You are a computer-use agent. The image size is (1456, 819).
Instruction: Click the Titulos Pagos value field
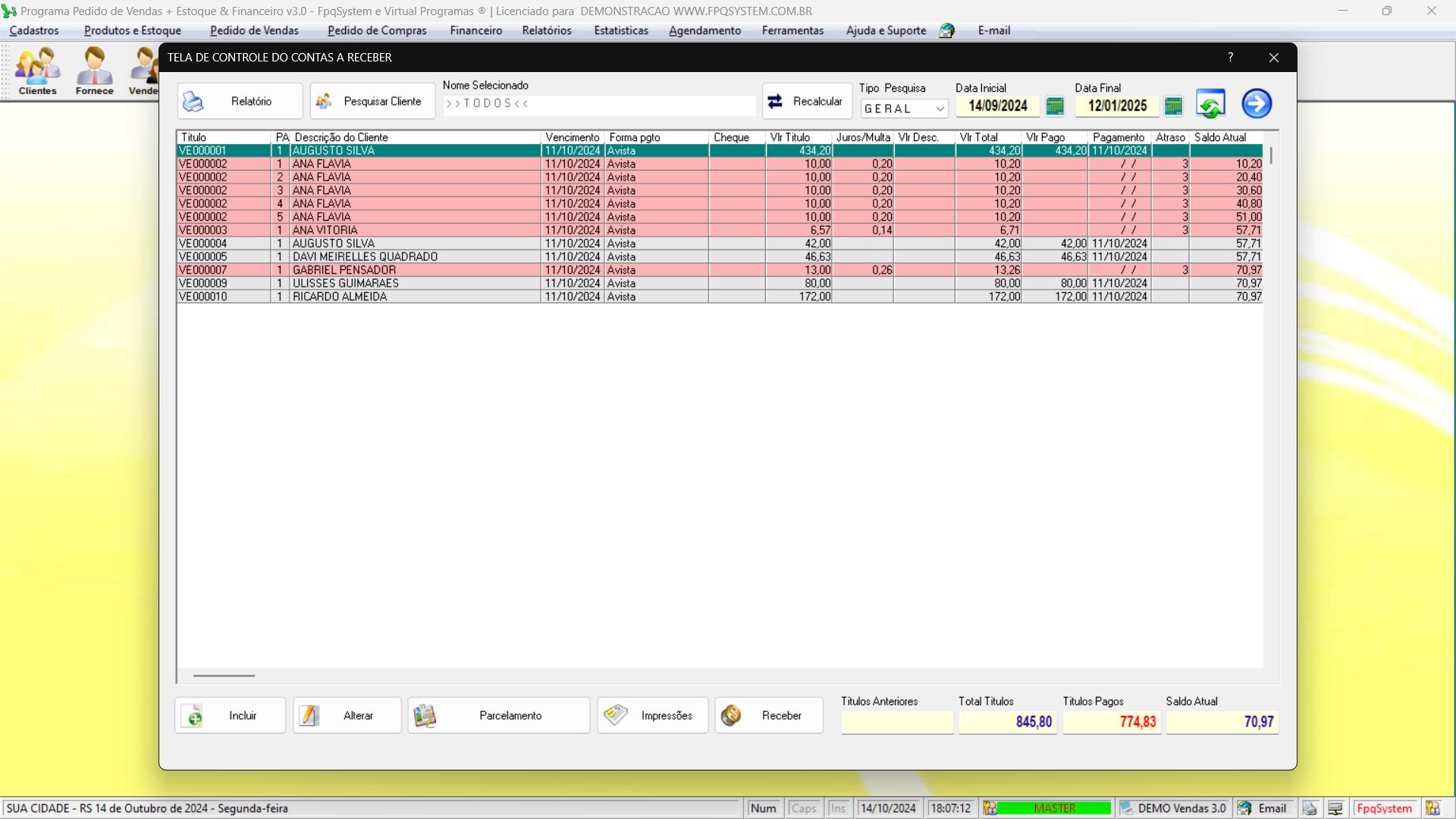click(x=1111, y=722)
